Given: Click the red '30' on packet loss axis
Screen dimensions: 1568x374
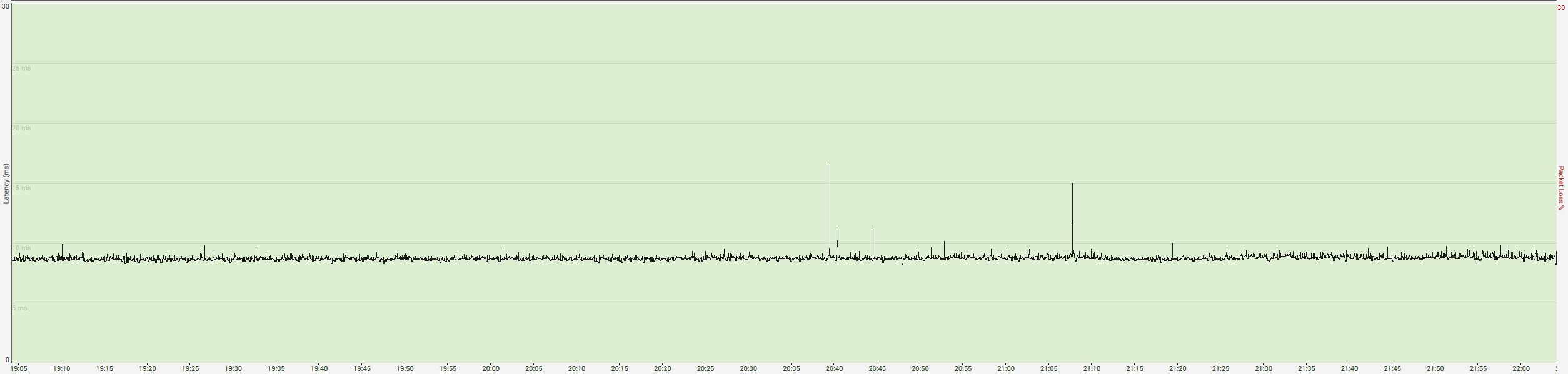Looking at the screenshot, I should click(1561, 7).
